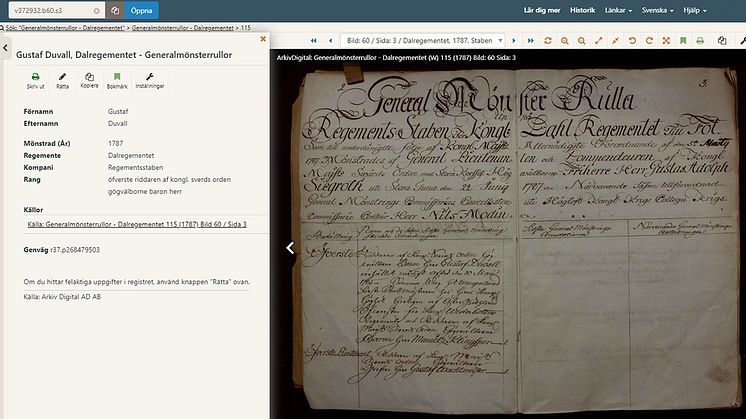
Task: Jump to first image with double-left arrows
Action: tap(314, 40)
